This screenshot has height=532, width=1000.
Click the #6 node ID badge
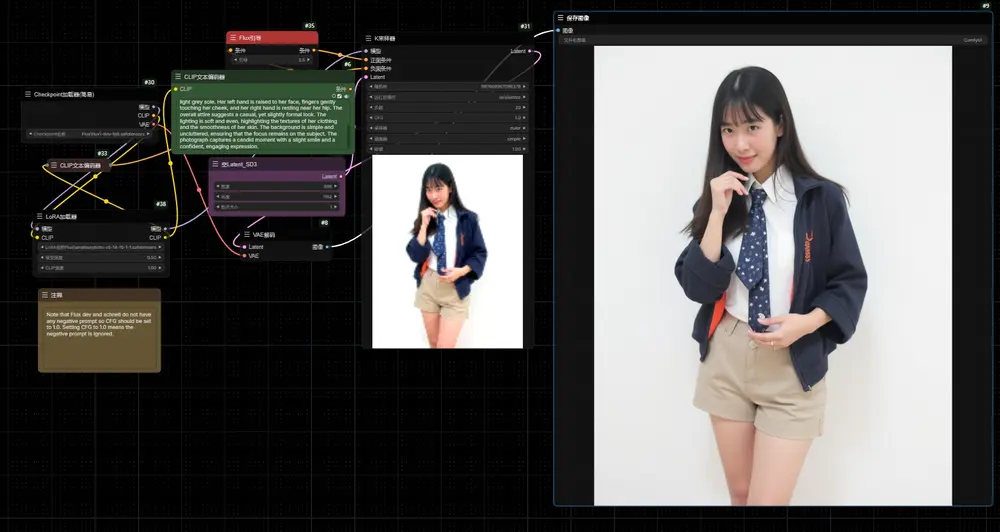(348, 64)
